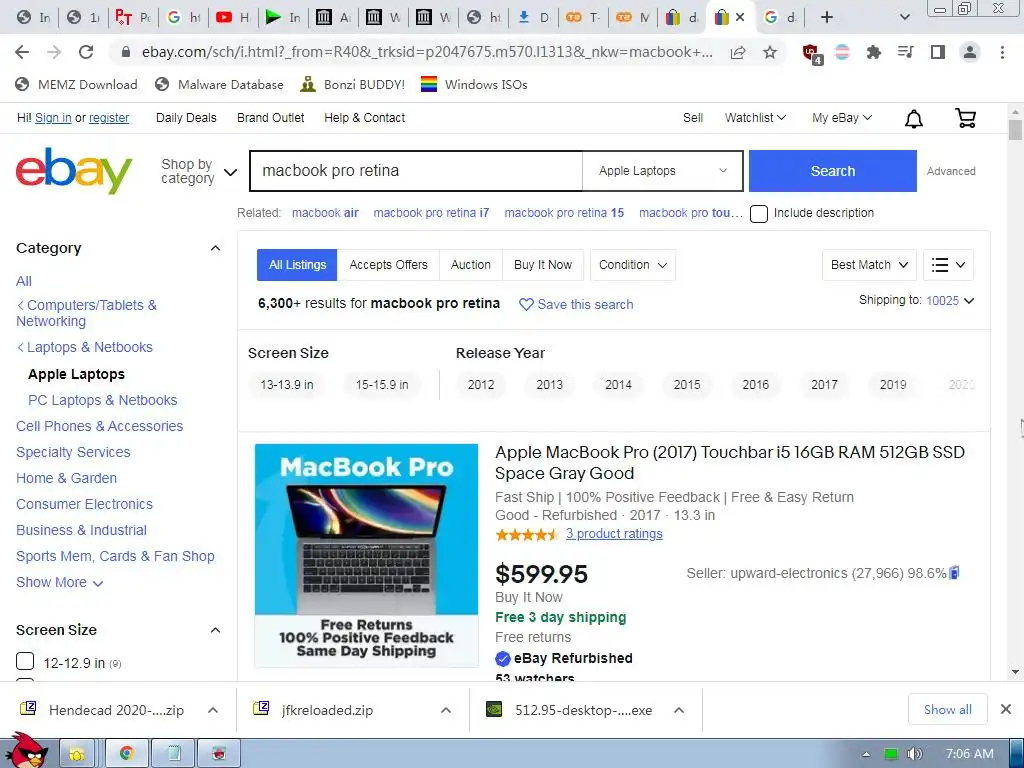Open 3 product ratings link
This screenshot has height=768, width=1024.
coord(614,534)
